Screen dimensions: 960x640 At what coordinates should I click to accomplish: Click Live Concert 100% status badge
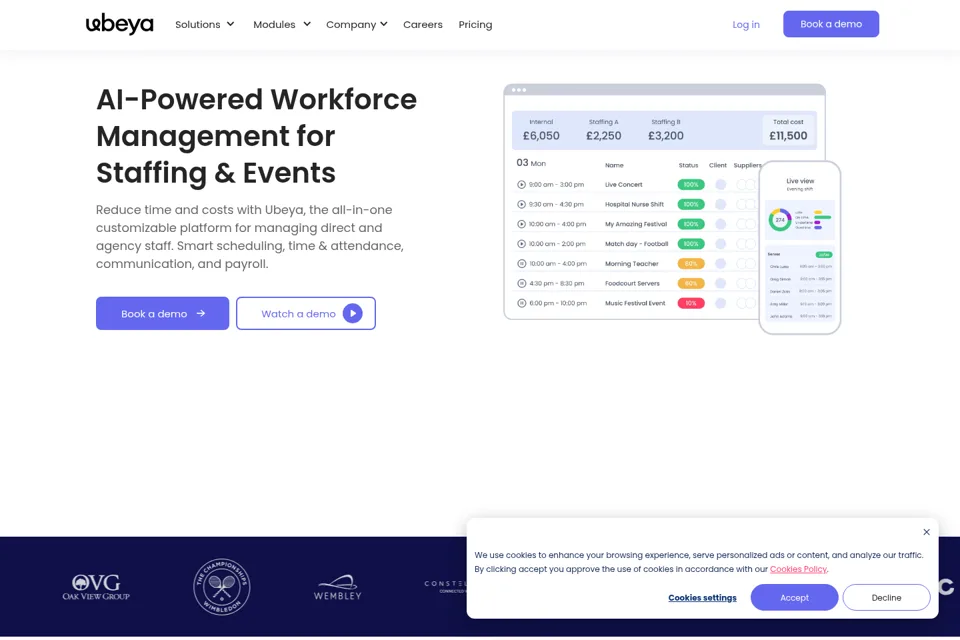tap(691, 184)
